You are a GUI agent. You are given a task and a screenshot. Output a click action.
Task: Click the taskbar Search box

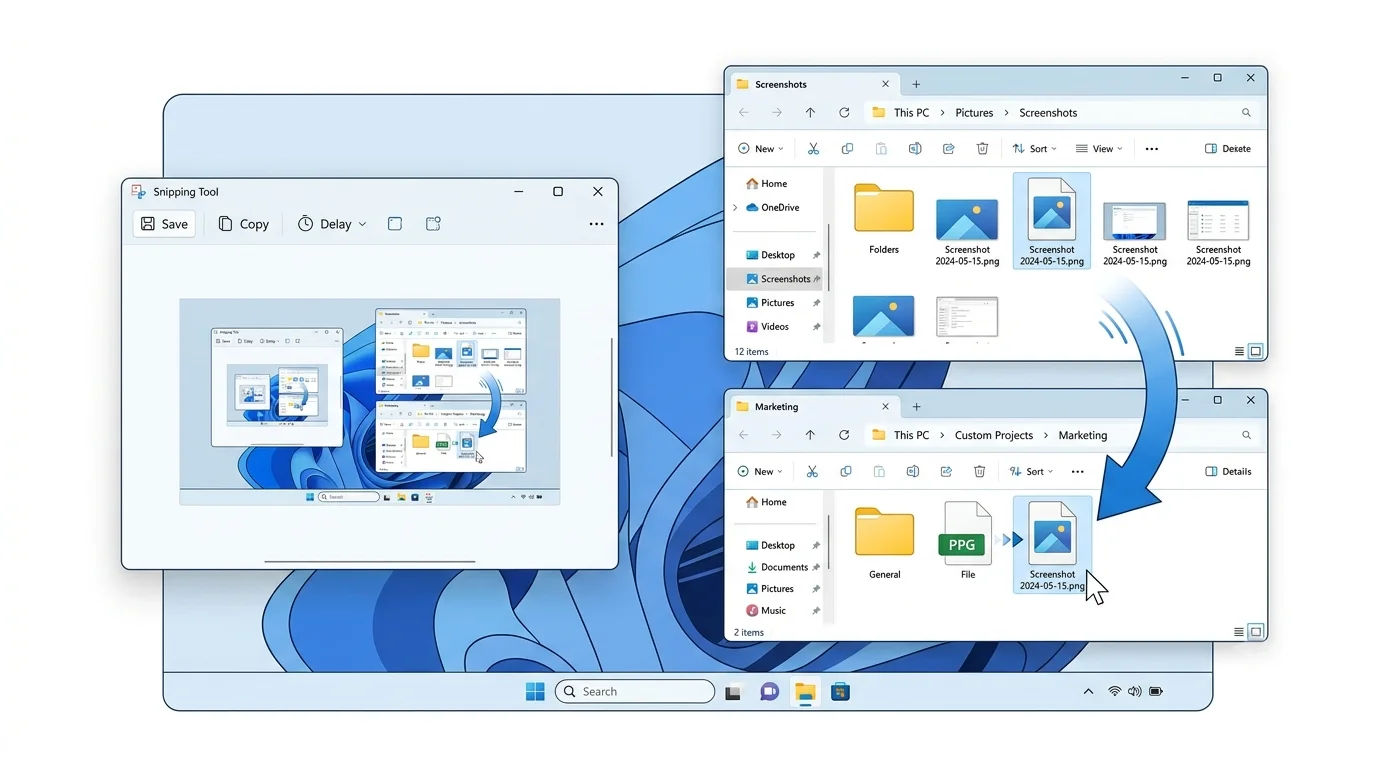coord(635,691)
